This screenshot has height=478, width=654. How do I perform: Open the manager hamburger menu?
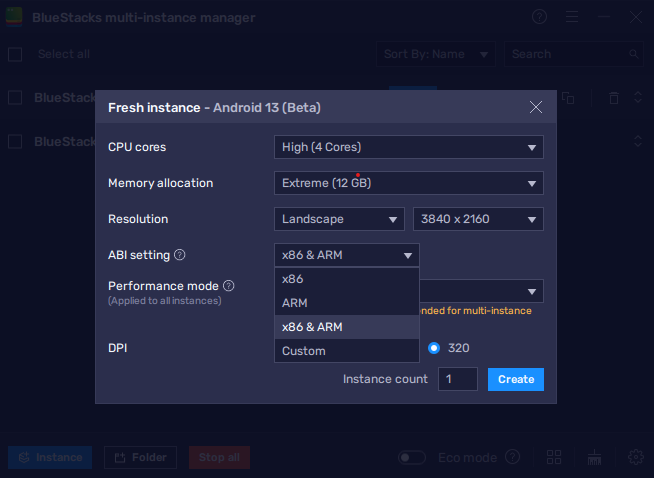pyautogui.click(x=572, y=17)
